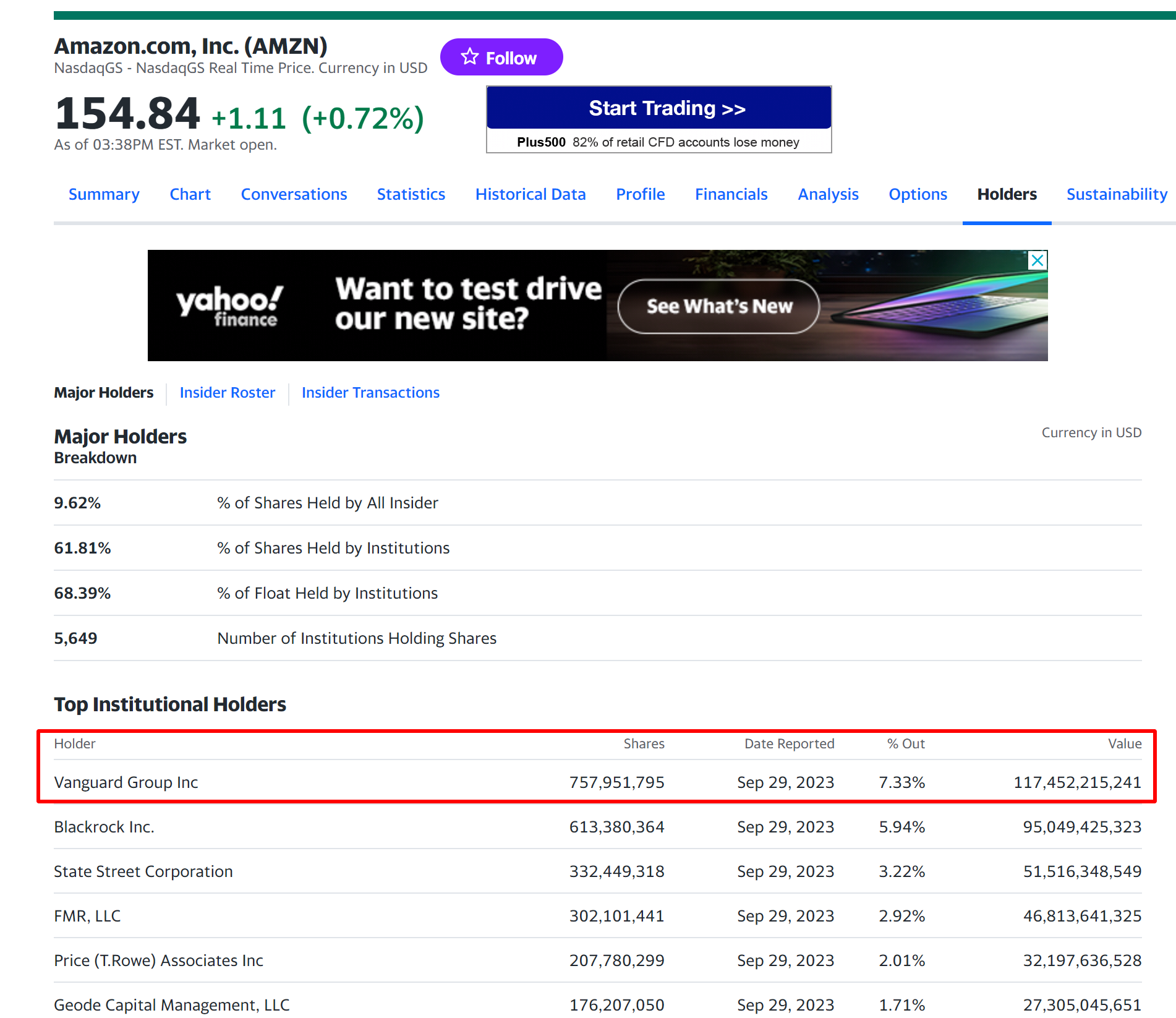Click the Amazon.com, Inc. (AMZN) title
The width and height of the screenshot is (1176, 1018).
coord(190,46)
